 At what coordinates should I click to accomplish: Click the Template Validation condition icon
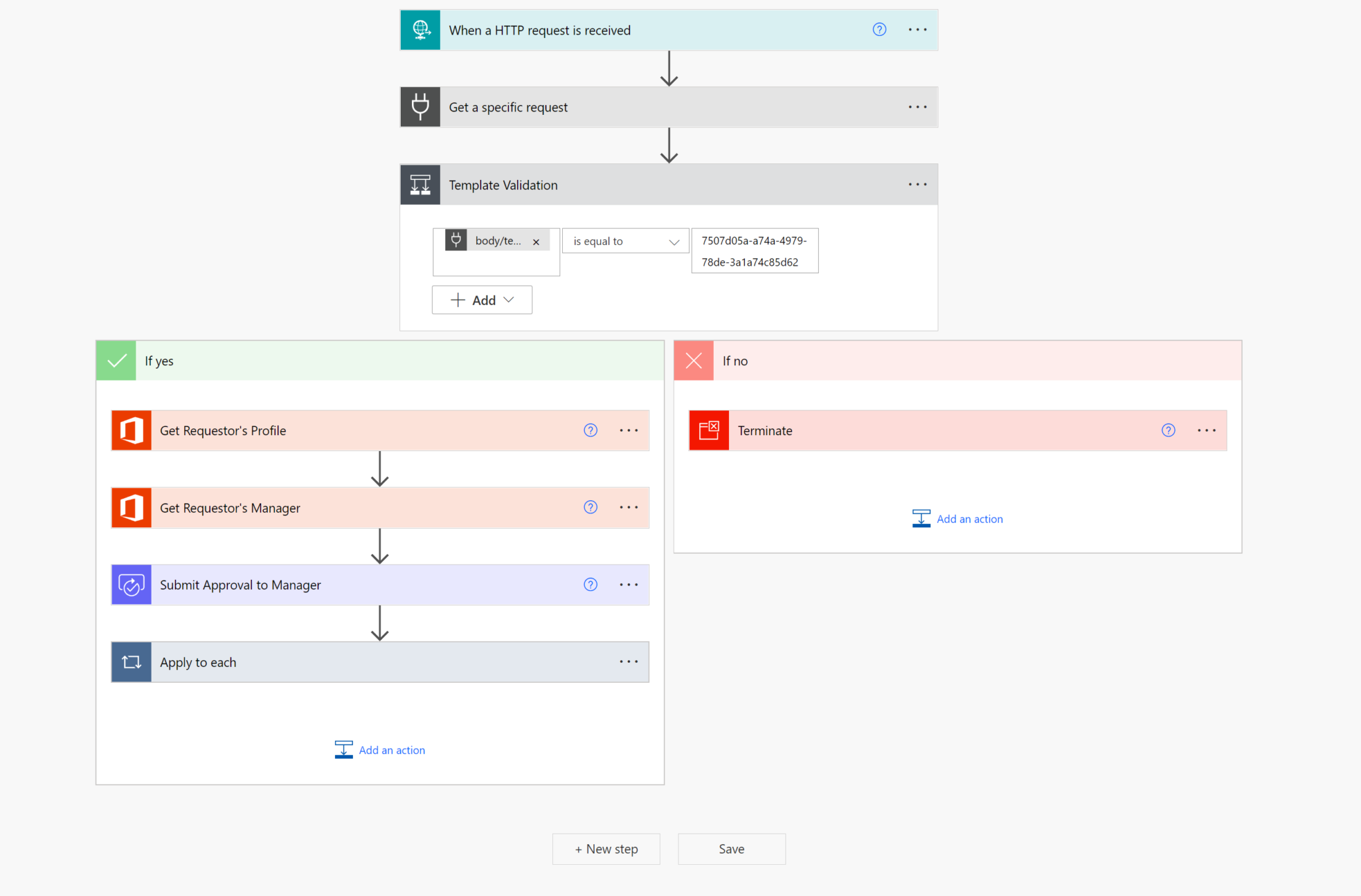point(420,184)
